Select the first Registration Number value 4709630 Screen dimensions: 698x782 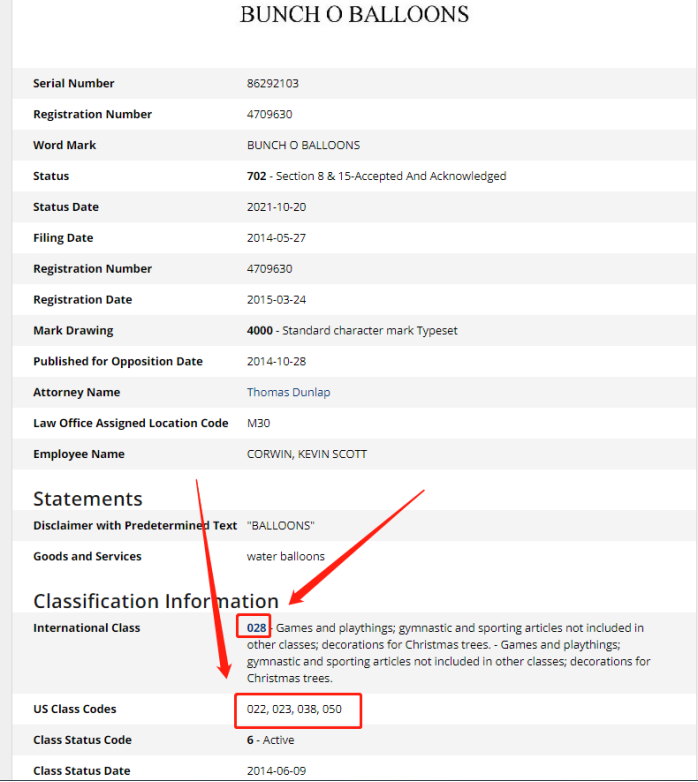point(269,114)
